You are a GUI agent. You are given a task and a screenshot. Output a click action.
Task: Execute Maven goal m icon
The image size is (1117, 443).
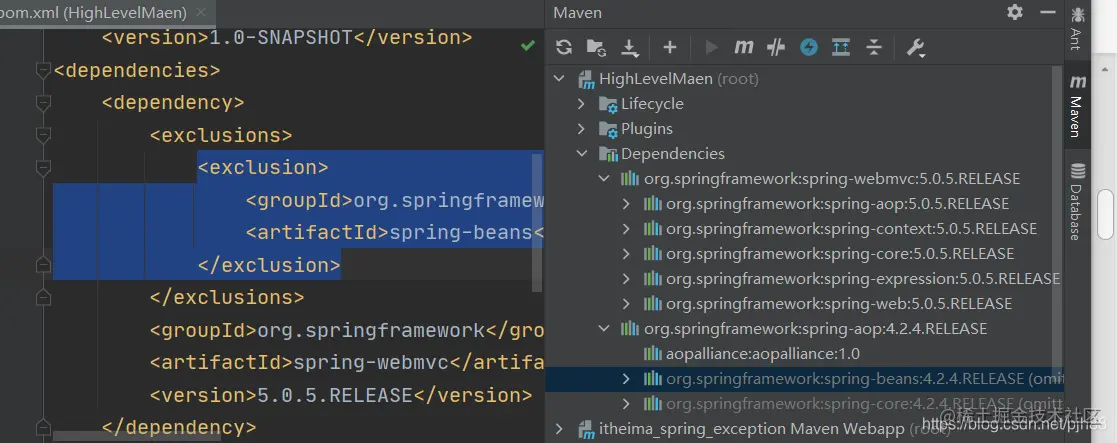point(744,48)
